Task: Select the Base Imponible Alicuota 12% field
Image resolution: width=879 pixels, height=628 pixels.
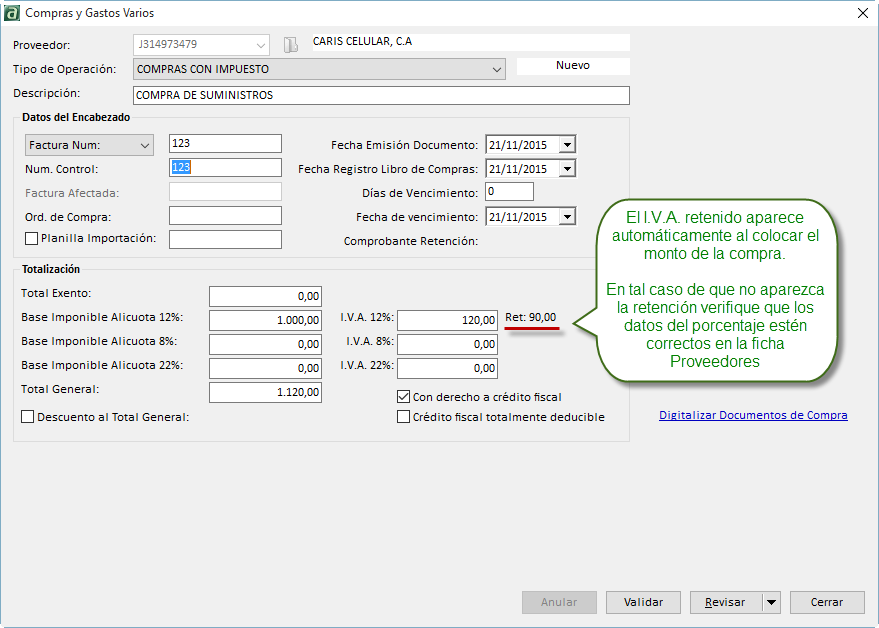Action: 265,320
